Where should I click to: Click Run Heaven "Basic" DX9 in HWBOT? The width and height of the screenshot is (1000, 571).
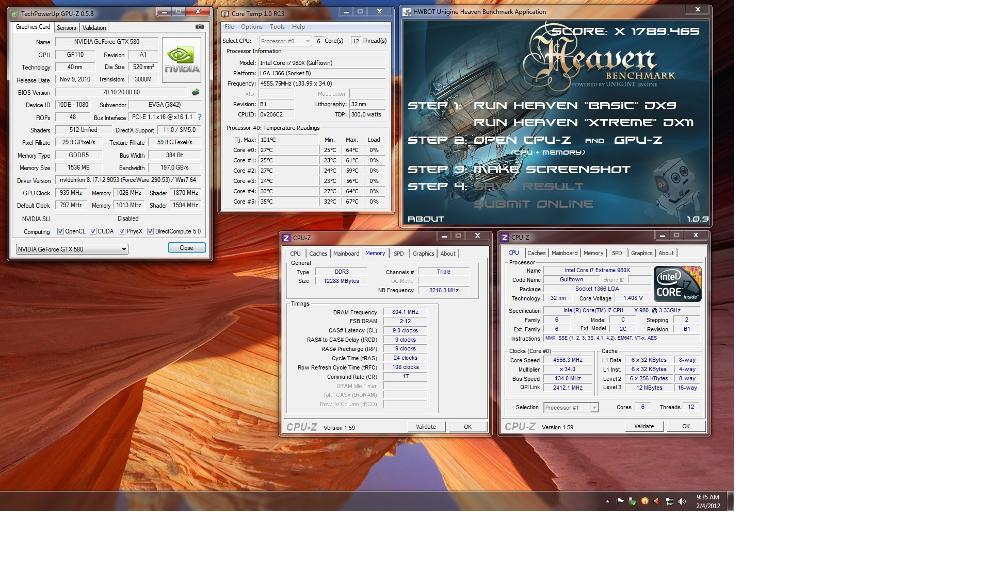pos(575,105)
